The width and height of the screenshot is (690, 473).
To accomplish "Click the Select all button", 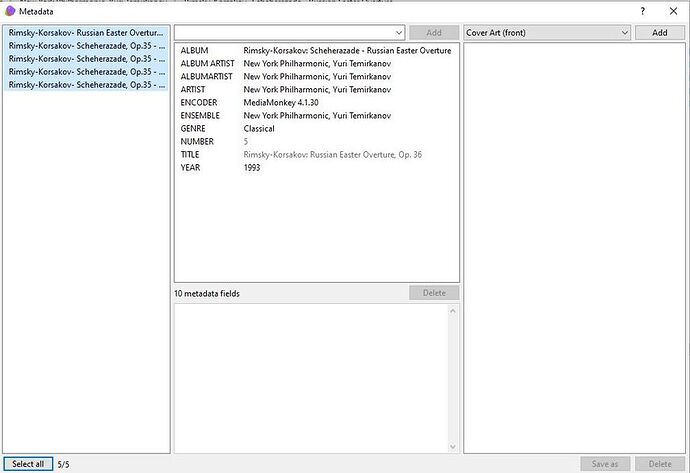I will tap(28, 464).
